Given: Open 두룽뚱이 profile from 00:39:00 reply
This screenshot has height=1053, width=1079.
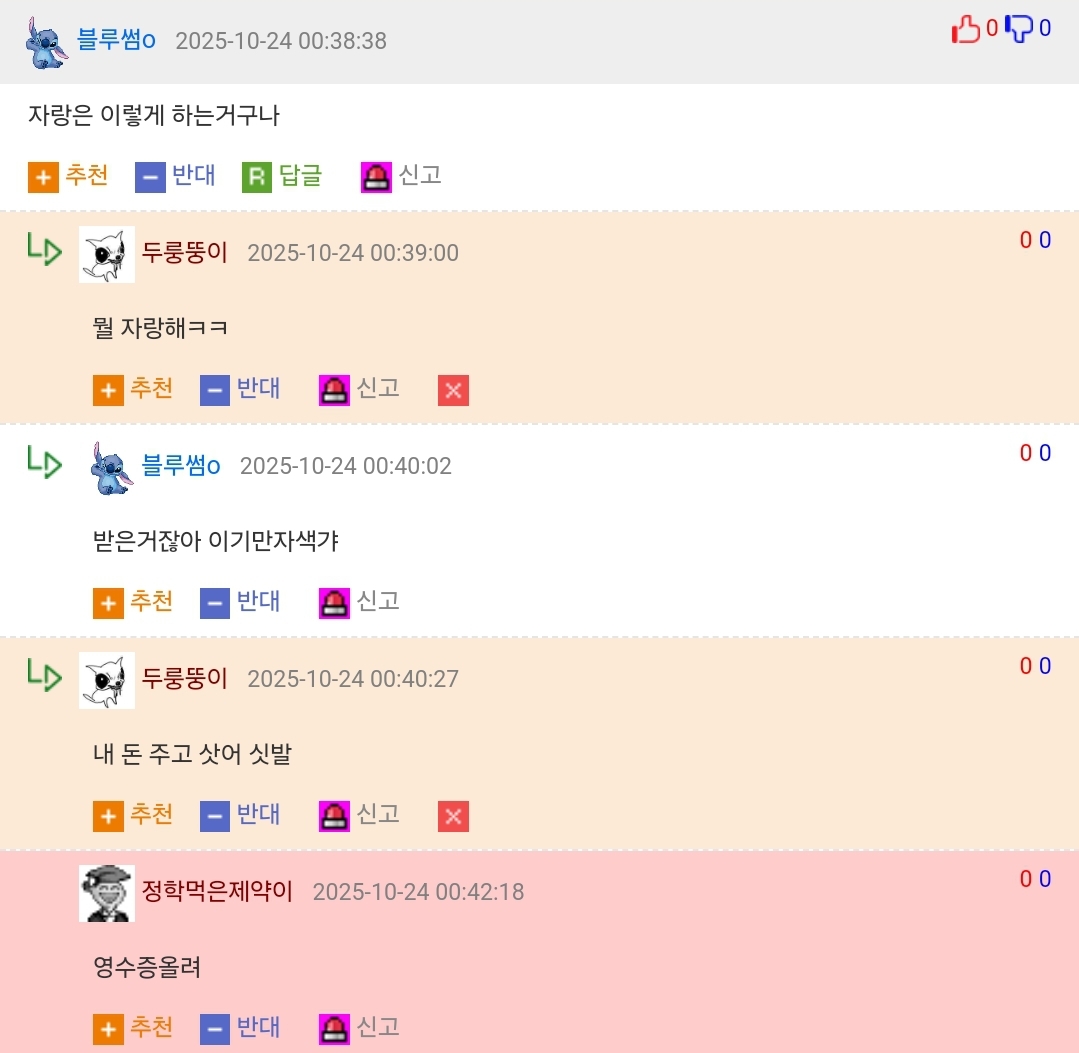Looking at the screenshot, I should pos(184,253).
